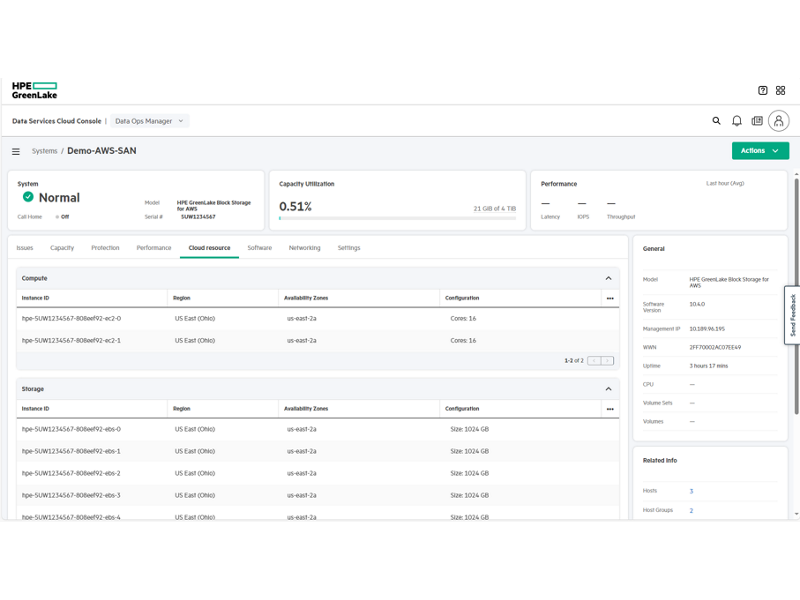
Task: Navigate to Systems breadcrumb link
Action: [x=44, y=151]
